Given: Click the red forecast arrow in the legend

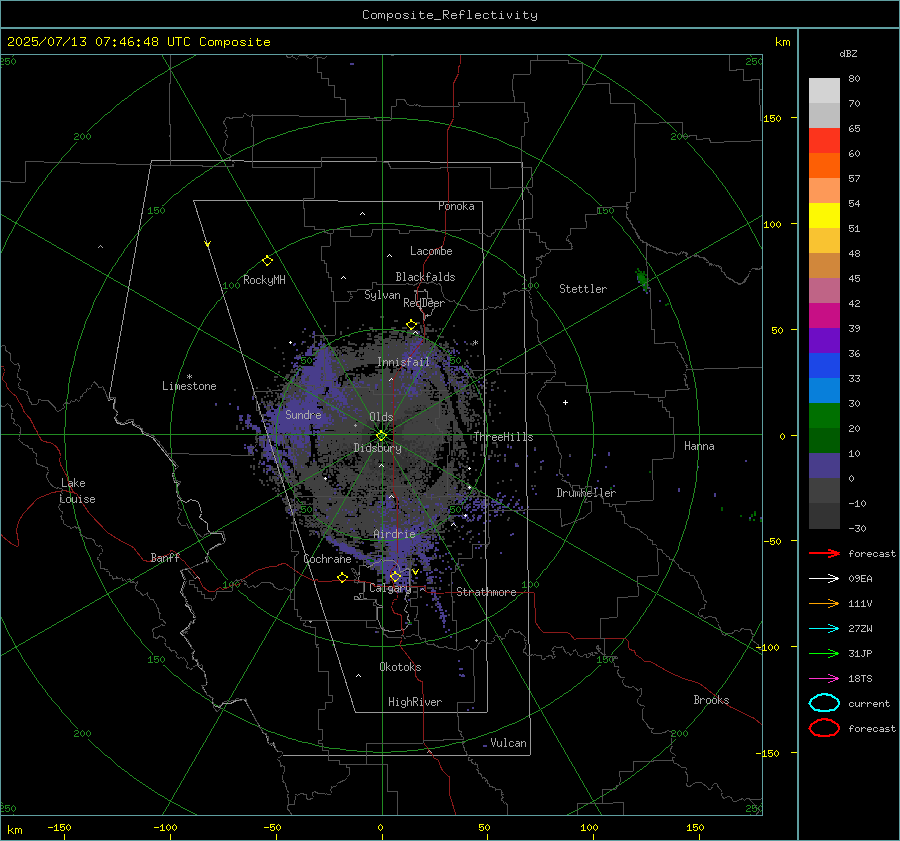Looking at the screenshot, I should (x=824, y=553).
